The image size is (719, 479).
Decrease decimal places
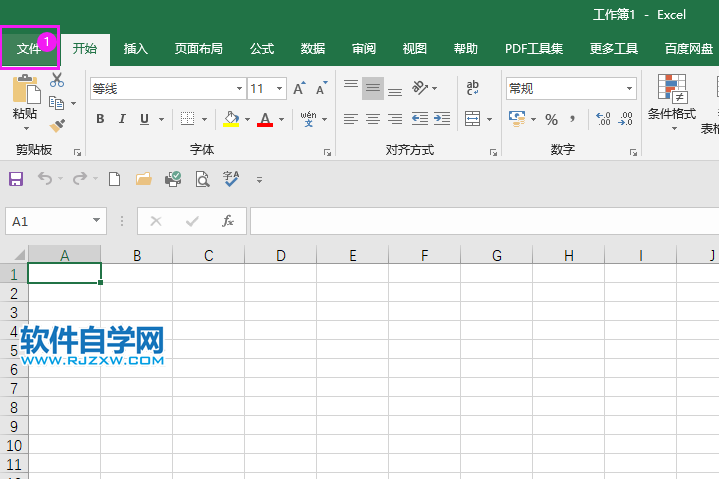coord(625,119)
